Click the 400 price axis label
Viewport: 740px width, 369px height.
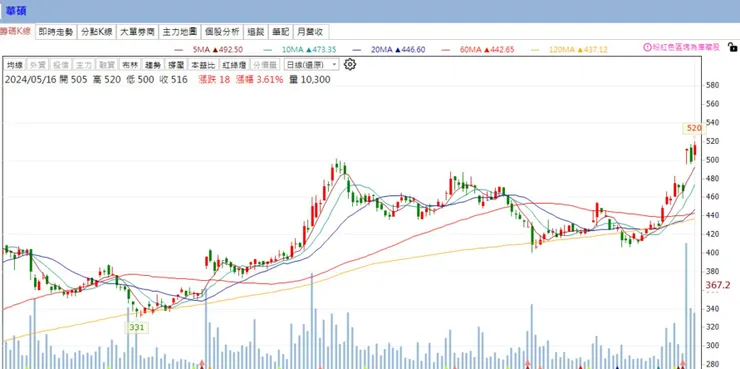(x=712, y=253)
